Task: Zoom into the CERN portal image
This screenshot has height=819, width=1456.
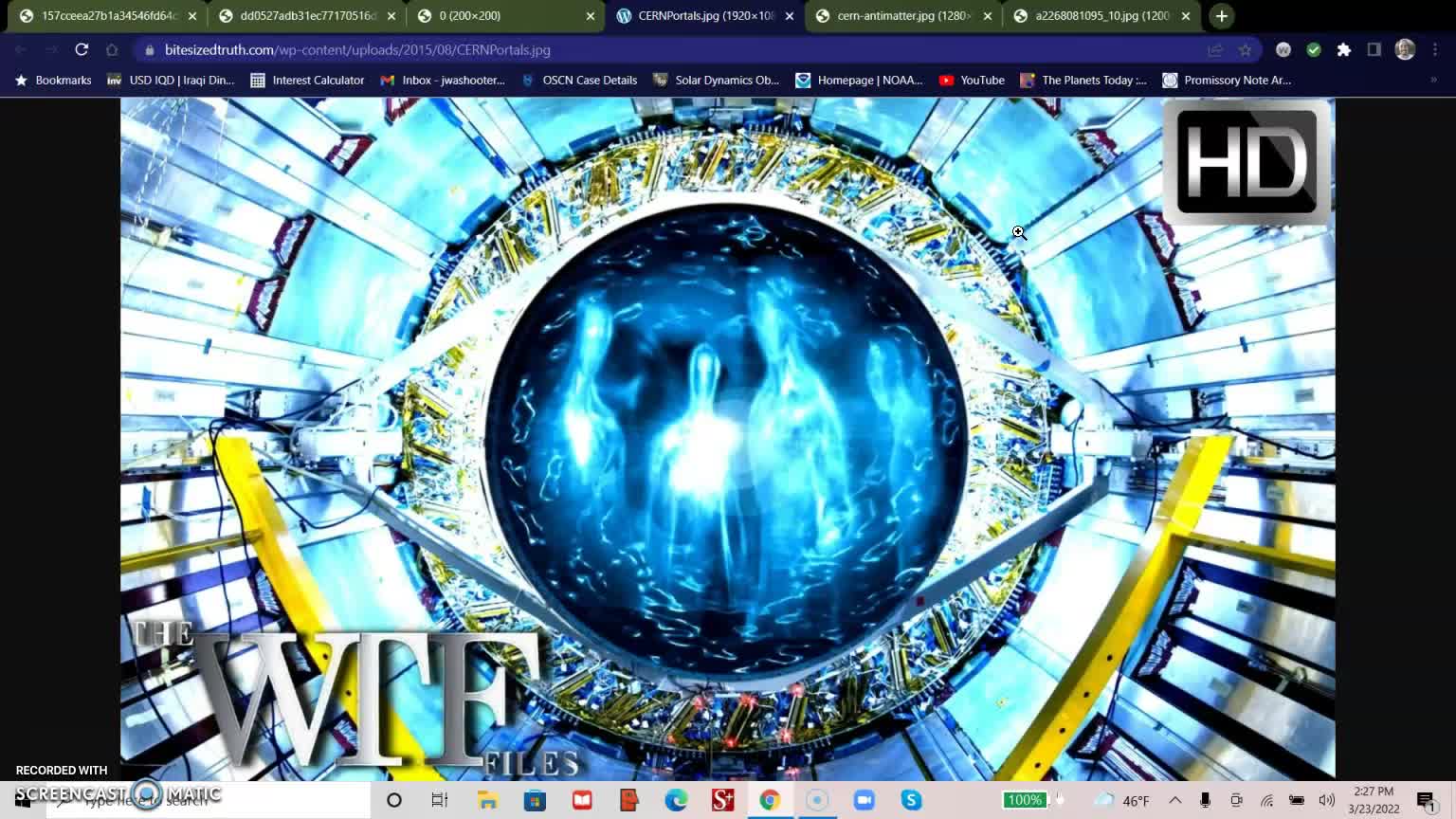Action: pos(727,439)
